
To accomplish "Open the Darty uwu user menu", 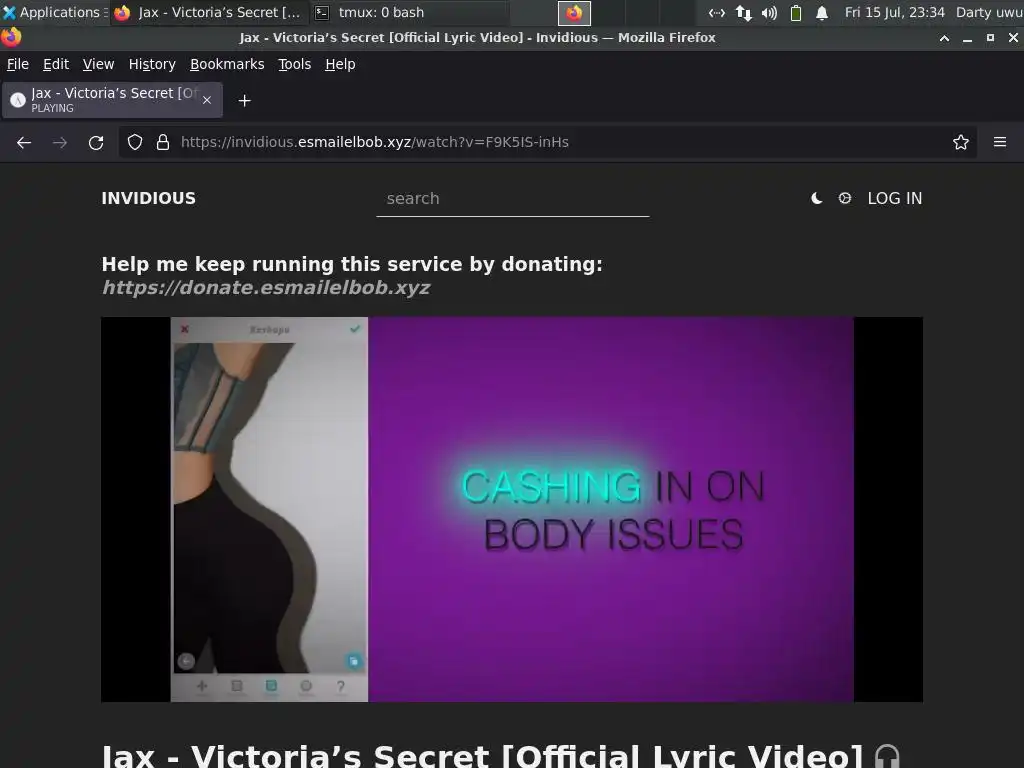I will tap(989, 12).
